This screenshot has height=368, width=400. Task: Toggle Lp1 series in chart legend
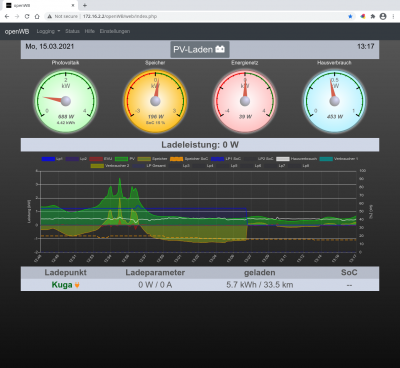[x=52, y=159]
